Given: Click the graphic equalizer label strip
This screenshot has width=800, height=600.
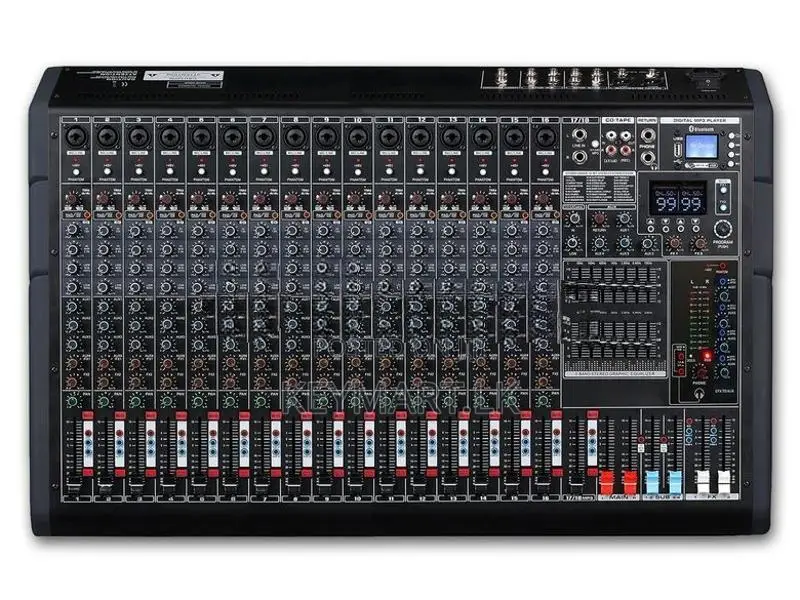Looking at the screenshot, I should pos(616,374).
